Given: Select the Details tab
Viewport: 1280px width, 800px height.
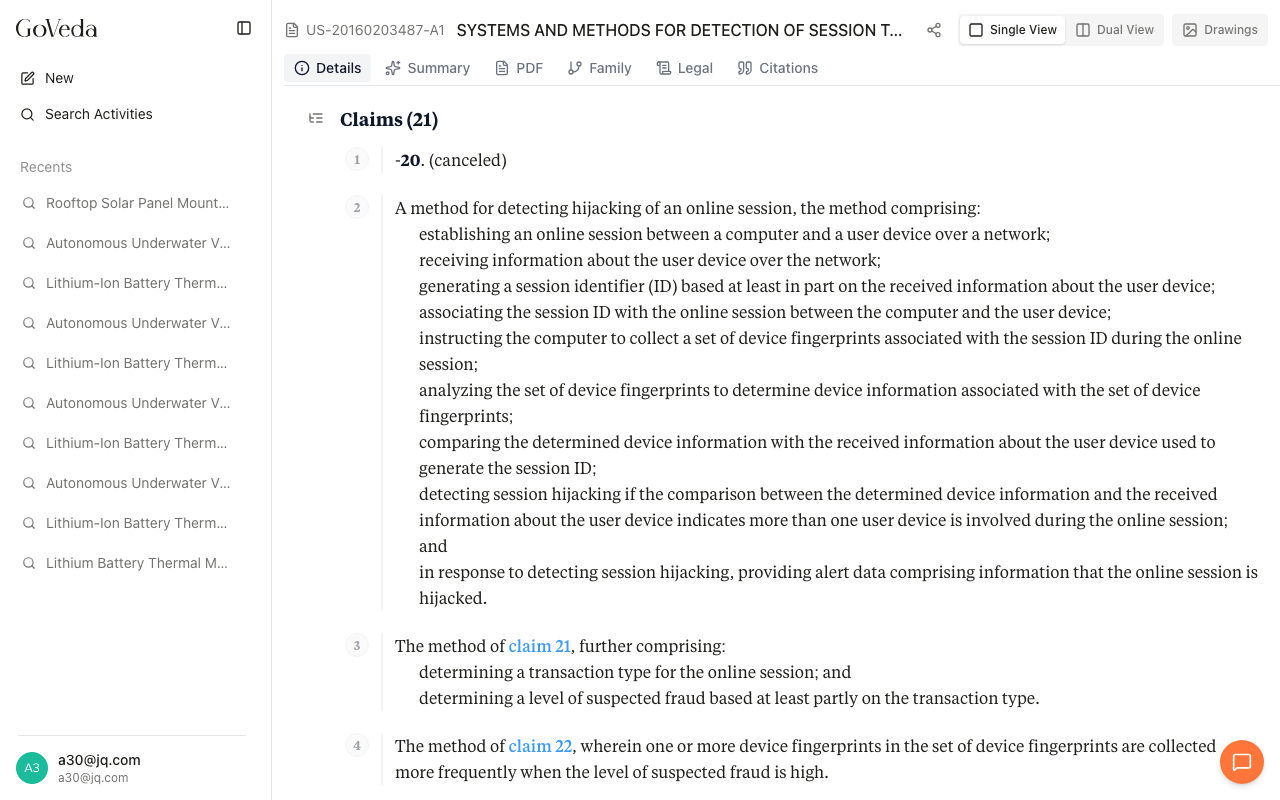Looking at the screenshot, I should click(x=328, y=68).
